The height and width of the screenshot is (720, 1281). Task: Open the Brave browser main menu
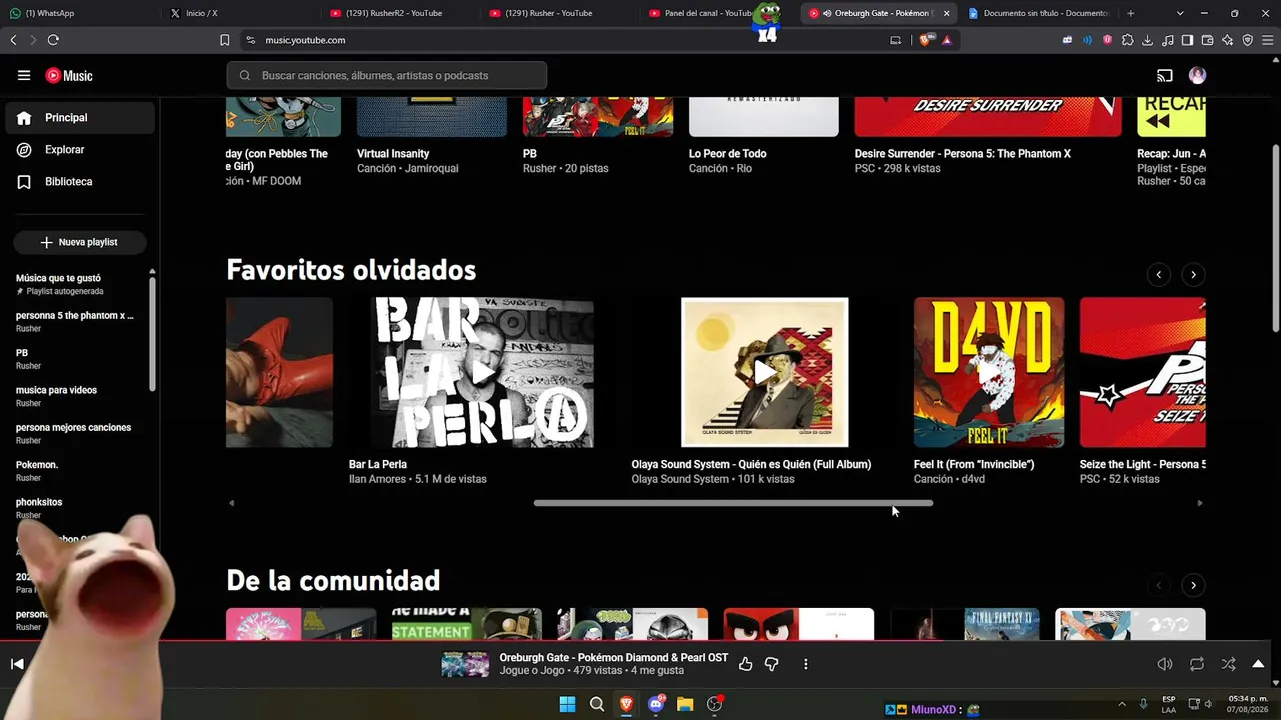point(1267,40)
